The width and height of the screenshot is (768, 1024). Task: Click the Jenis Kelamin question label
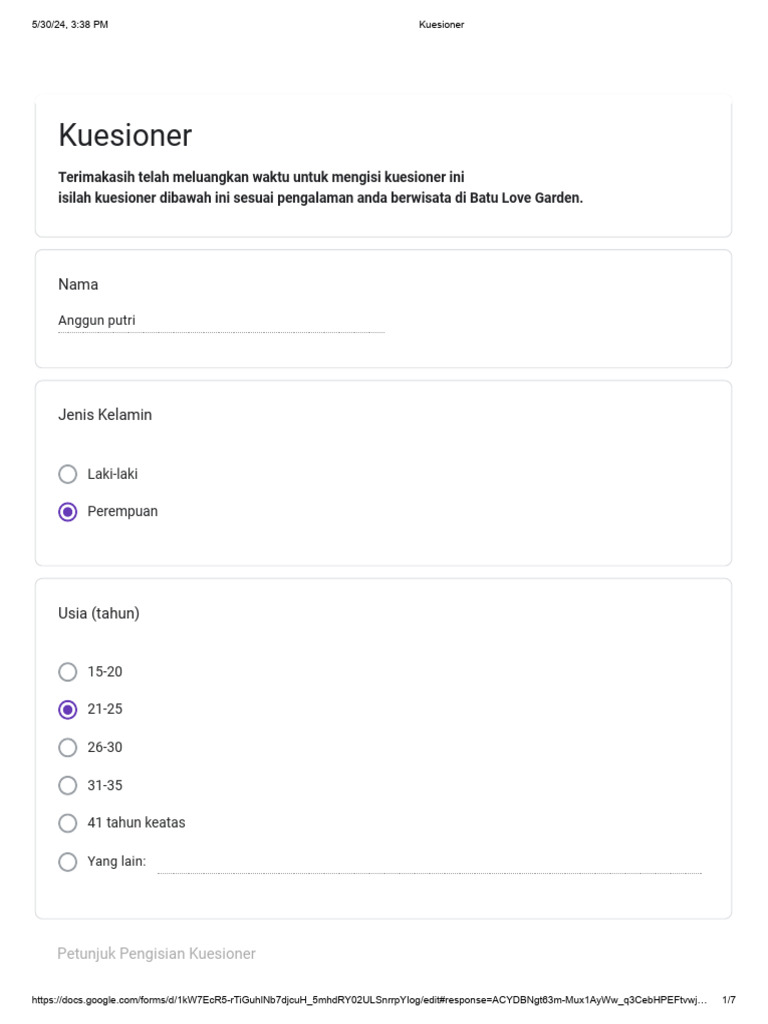[105, 415]
